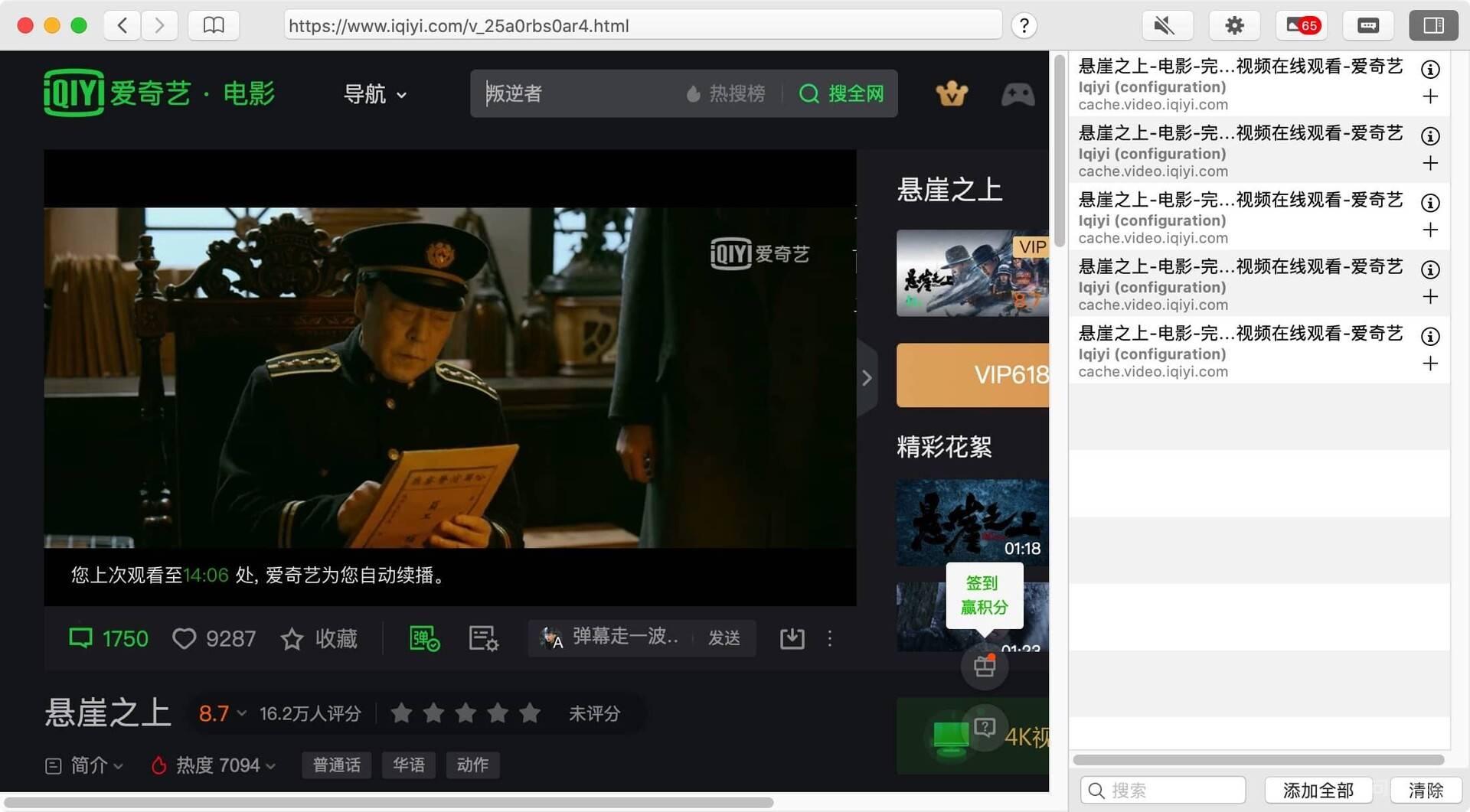Go forward with the browser forward arrow
This screenshot has width=1470, height=812.
click(159, 25)
